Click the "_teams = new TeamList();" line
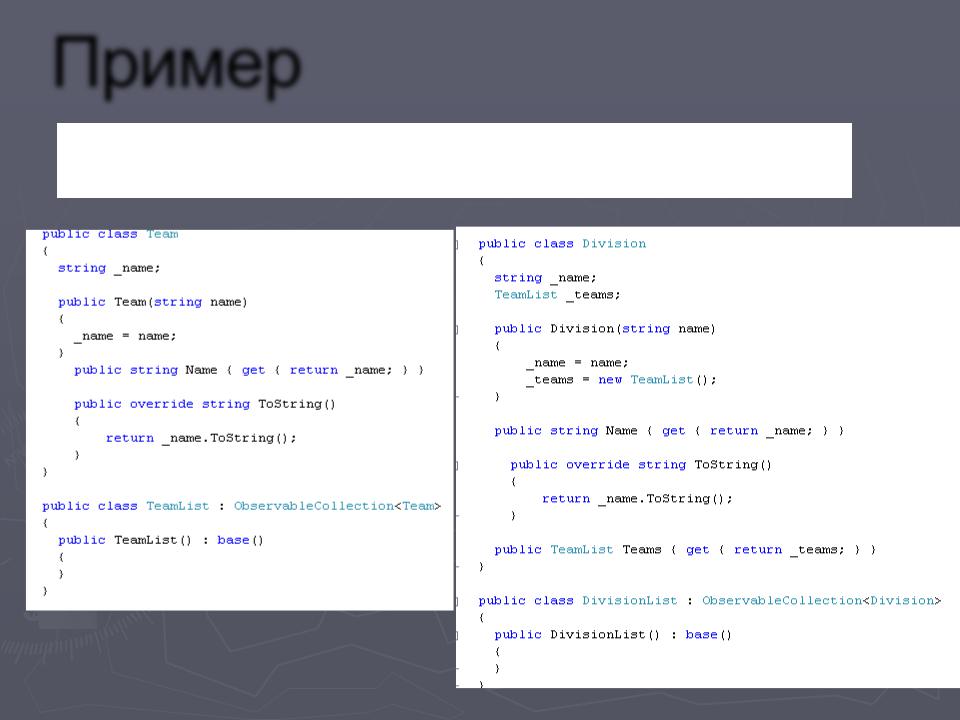Screen dimensions: 960x720 coord(621,380)
